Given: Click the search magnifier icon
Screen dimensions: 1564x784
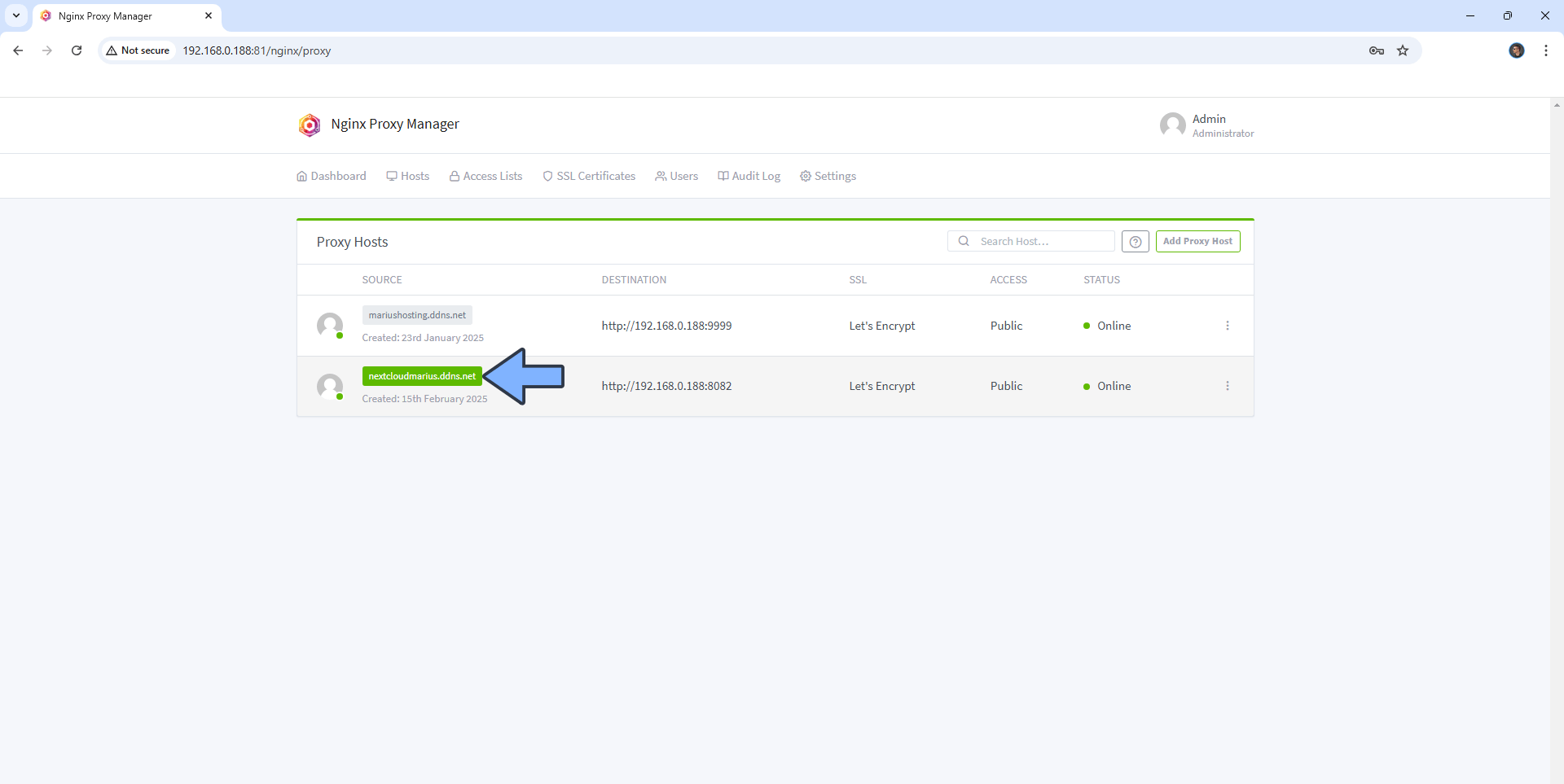Looking at the screenshot, I should pyautogui.click(x=964, y=241).
